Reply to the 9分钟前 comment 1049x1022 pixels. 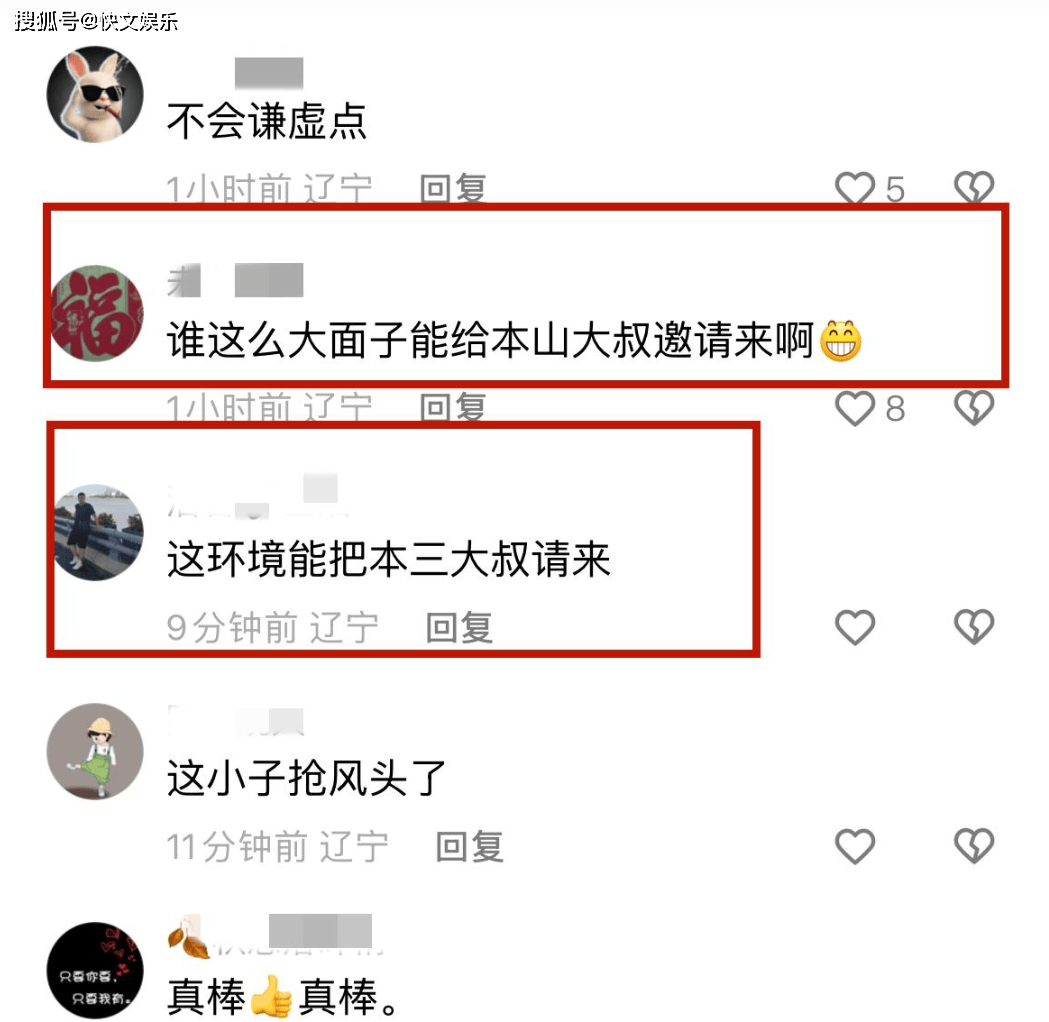[460, 627]
